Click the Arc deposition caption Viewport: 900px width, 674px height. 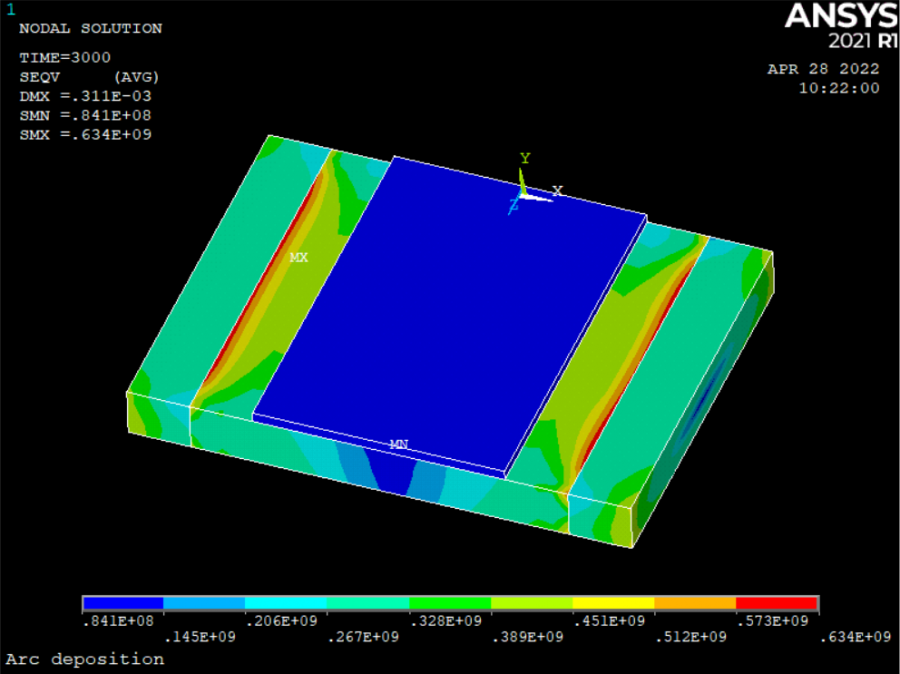tap(85, 659)
